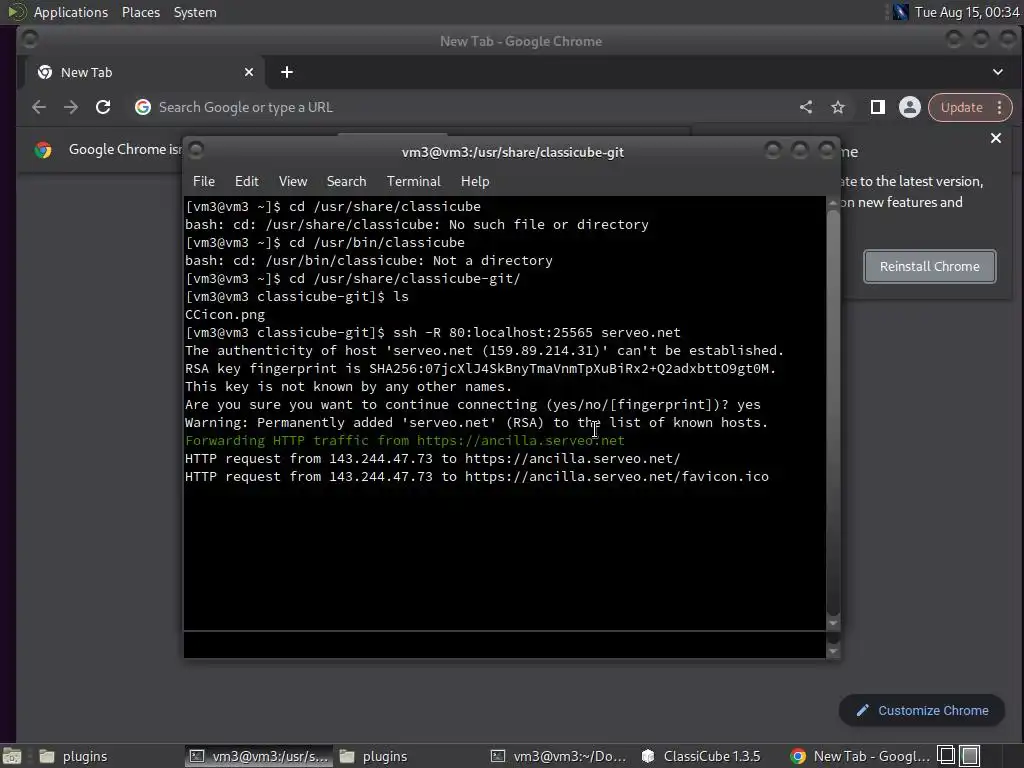Image resolution: width=1024 pixels, height=768 pixels.
Task: Open the System menu in the top panel
Action: pyautogui.click(x=195, y=12)
